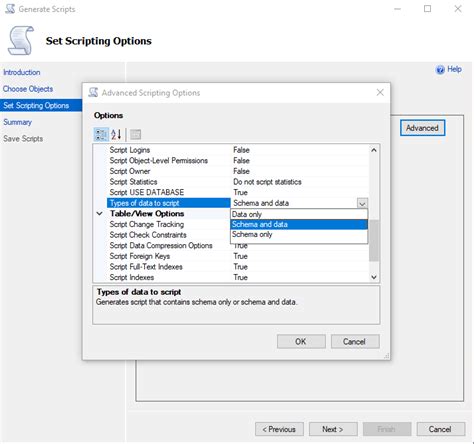Screen dimensions: 474x444
Task: Click the resize grip of the Advanced dialog
Action: coord(387,356)
